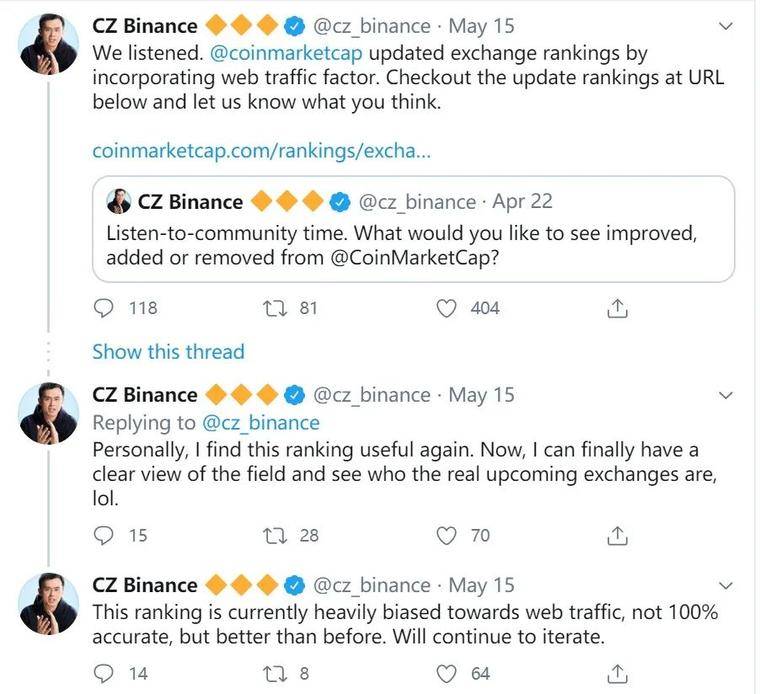760x694 pixels.
Task: Share the 'ranking useful again' tweet
Action: 618,535
